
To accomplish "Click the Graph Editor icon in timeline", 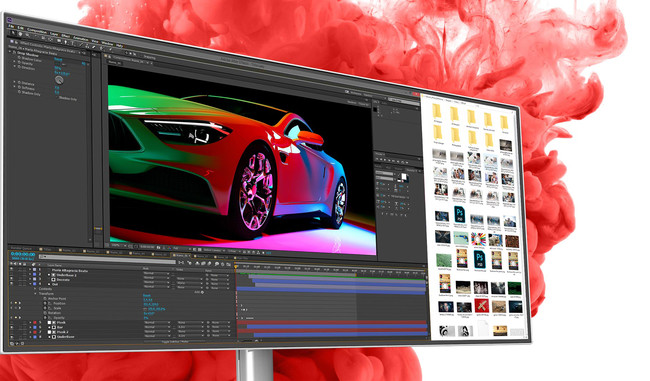I will click(228, 264).
